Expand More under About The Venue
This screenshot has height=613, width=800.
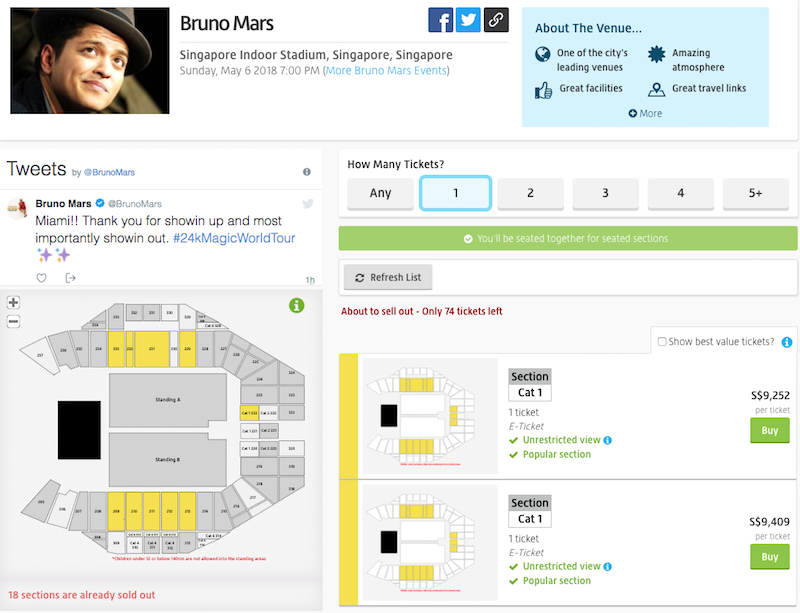click(645, 113)
